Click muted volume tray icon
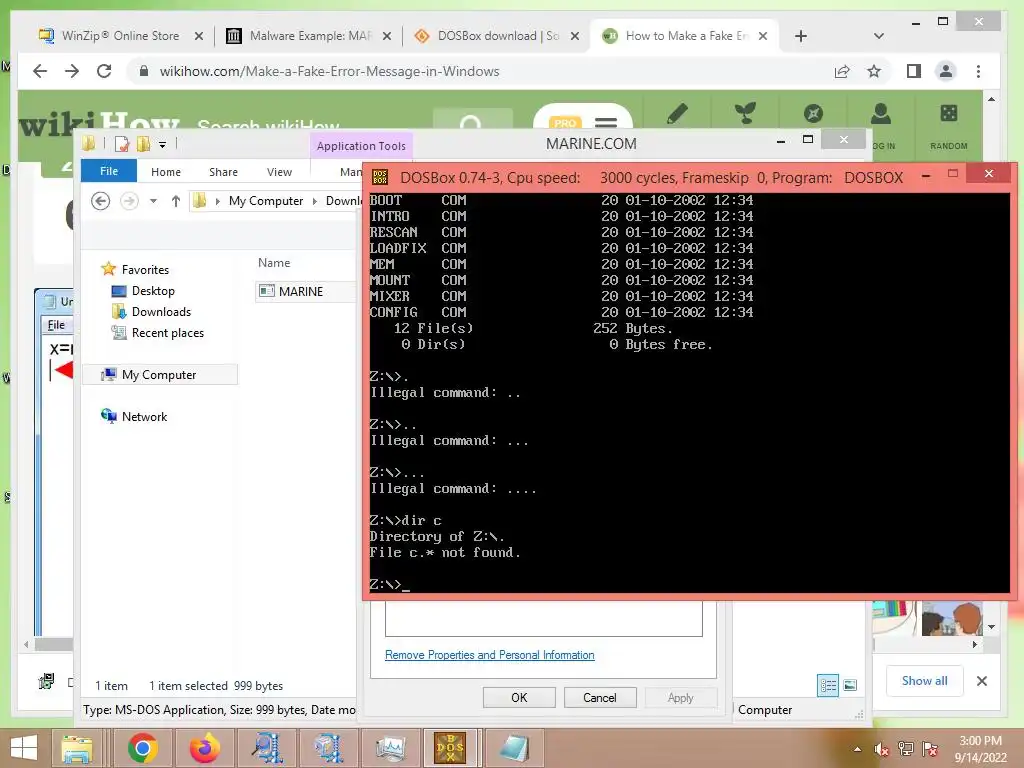 tap(882, 749)
